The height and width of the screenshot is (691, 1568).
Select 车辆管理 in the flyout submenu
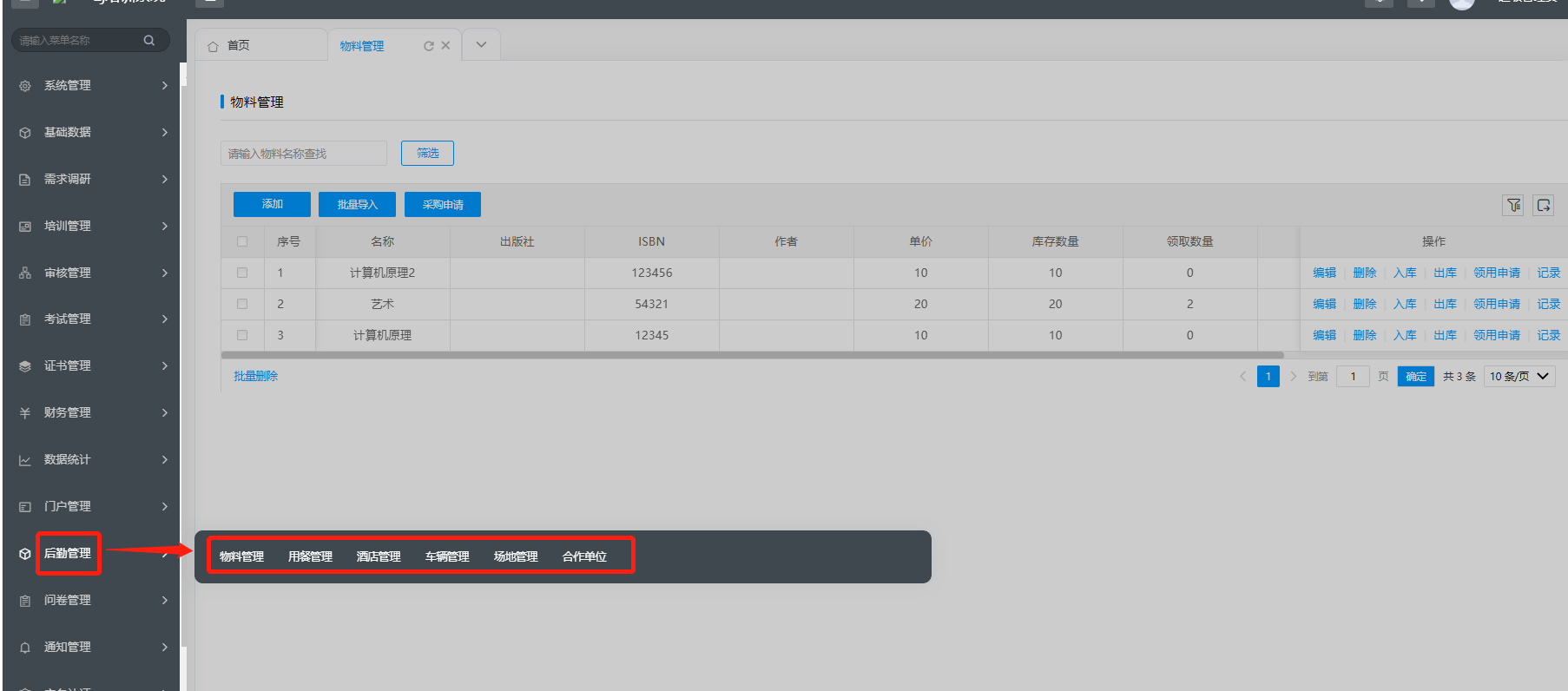click(x=447, y=556)
